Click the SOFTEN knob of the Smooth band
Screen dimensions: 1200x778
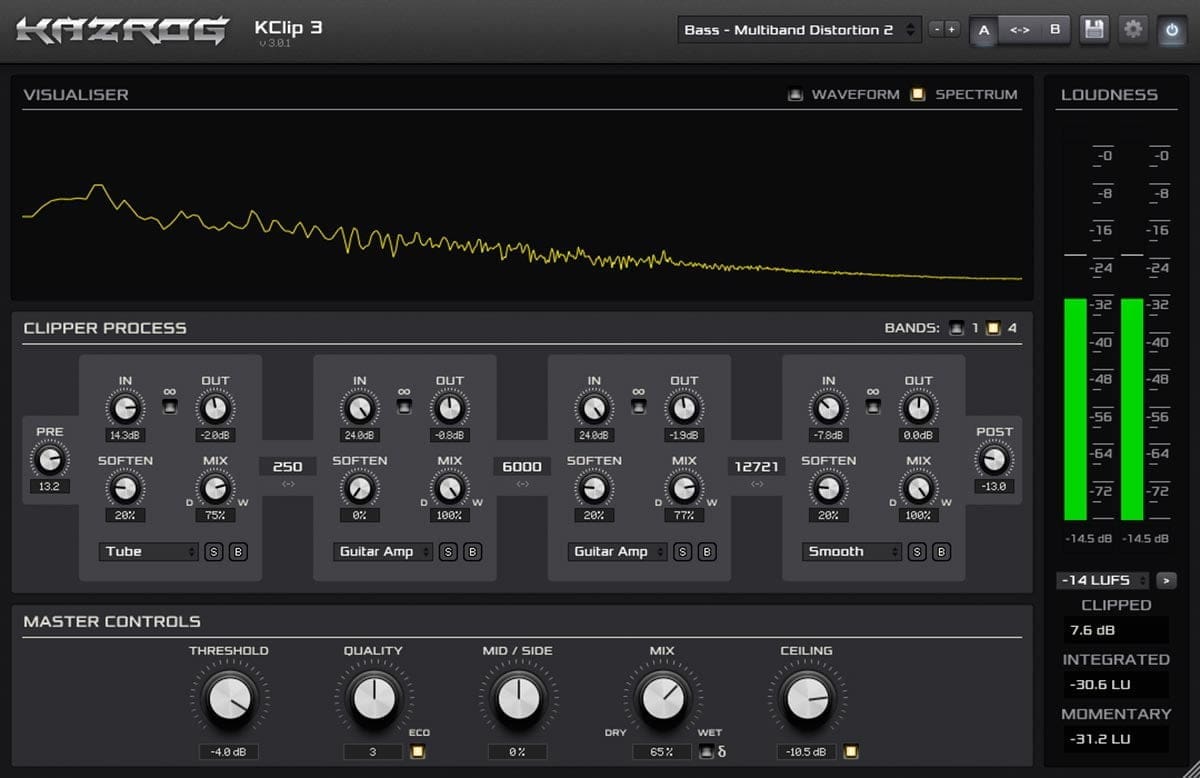pos(828,488)
